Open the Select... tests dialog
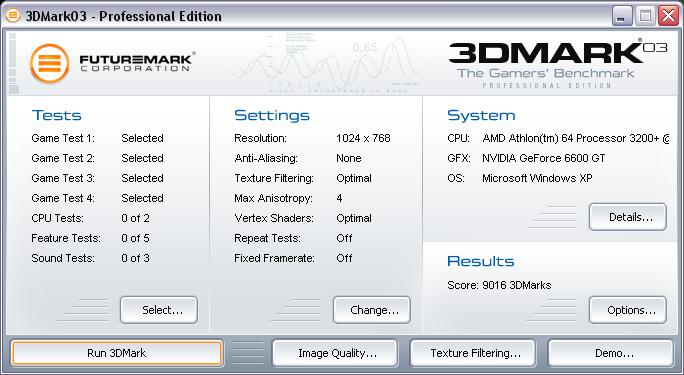This screenshot has width=684, height=375. pos(159,310)
